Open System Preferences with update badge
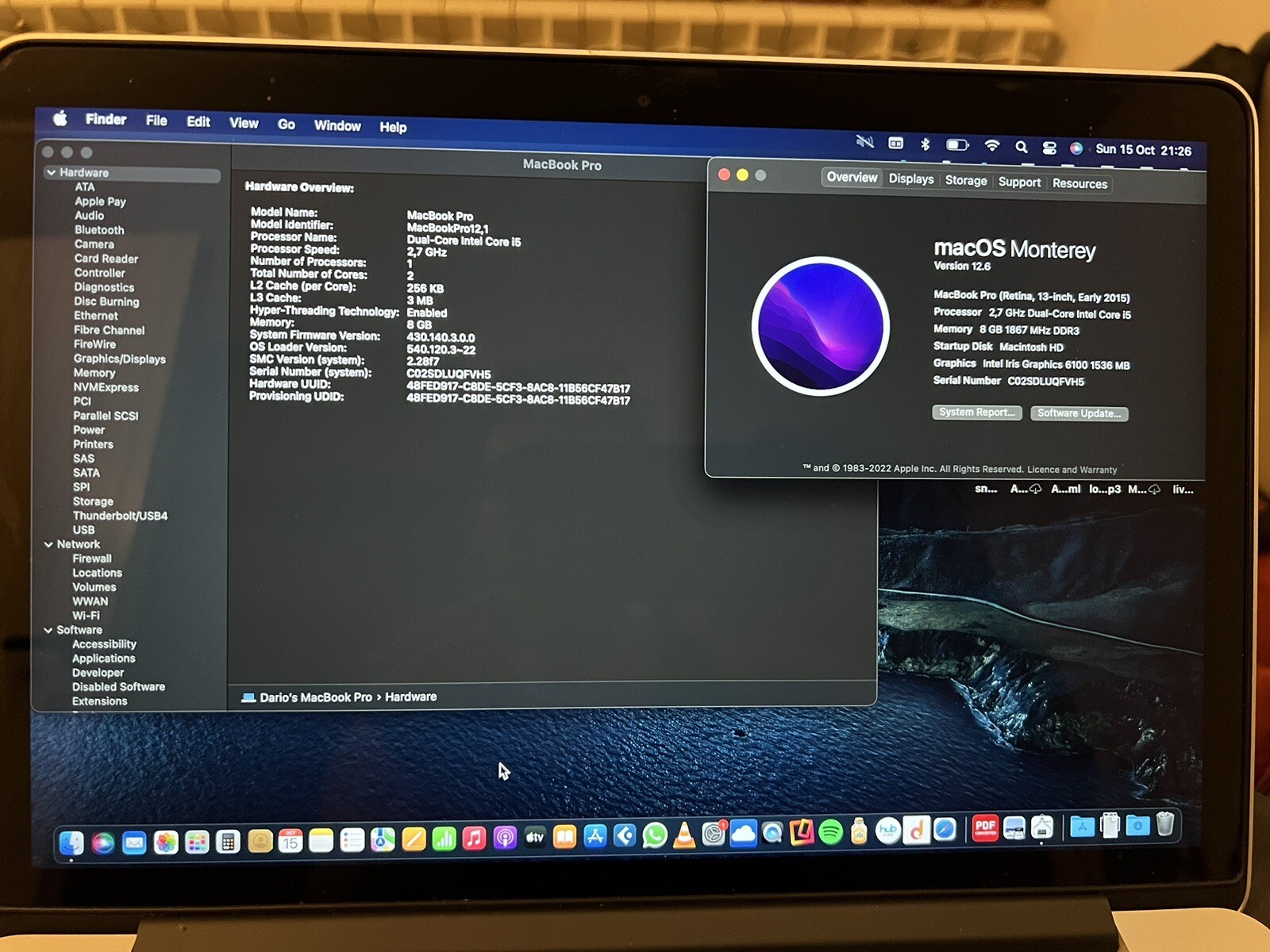The height and width of the screenshot is (952, 1270). point(714,834)
